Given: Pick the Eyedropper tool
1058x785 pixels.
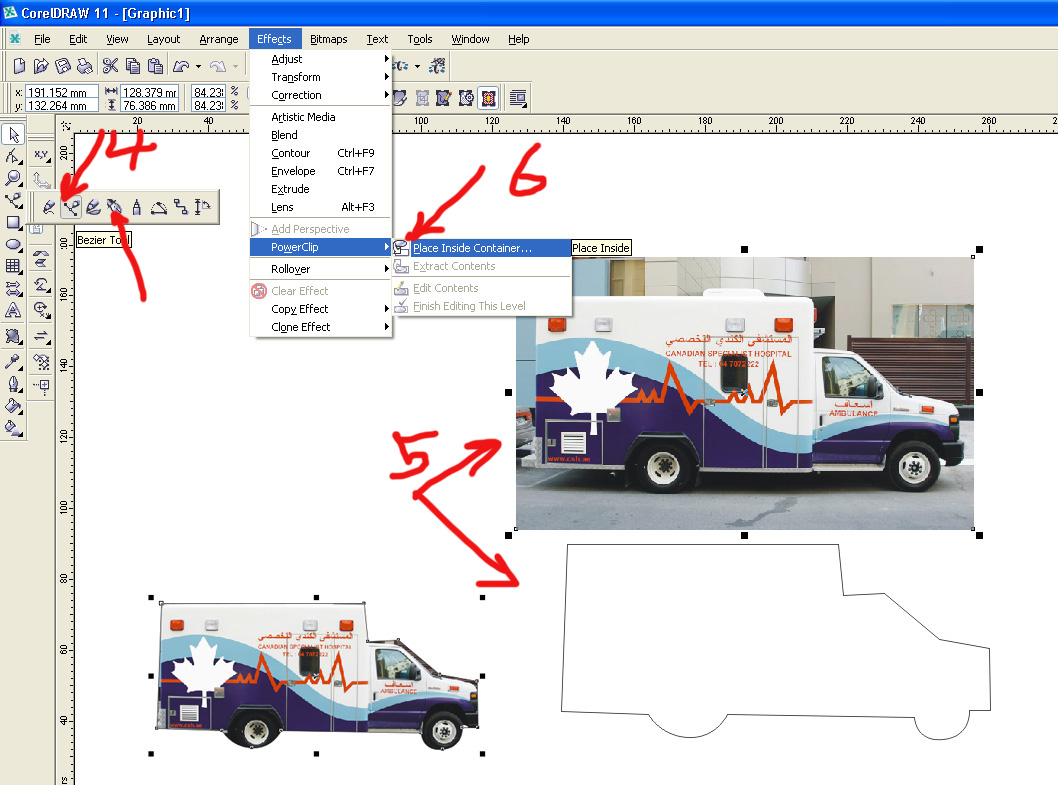Looking at the screenshot, I should point(13,362).
